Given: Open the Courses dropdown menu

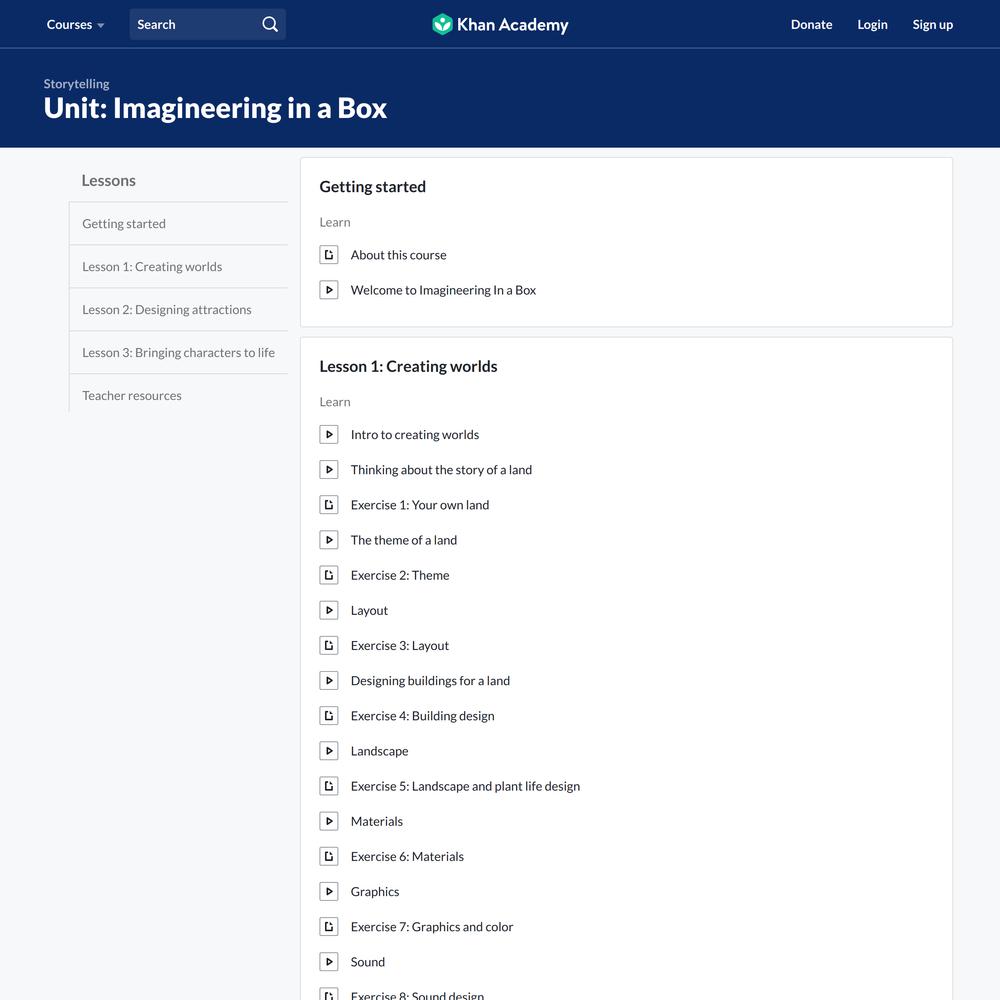Looking at the screenshot, I should pyautogui.click(x=75, y=24).
